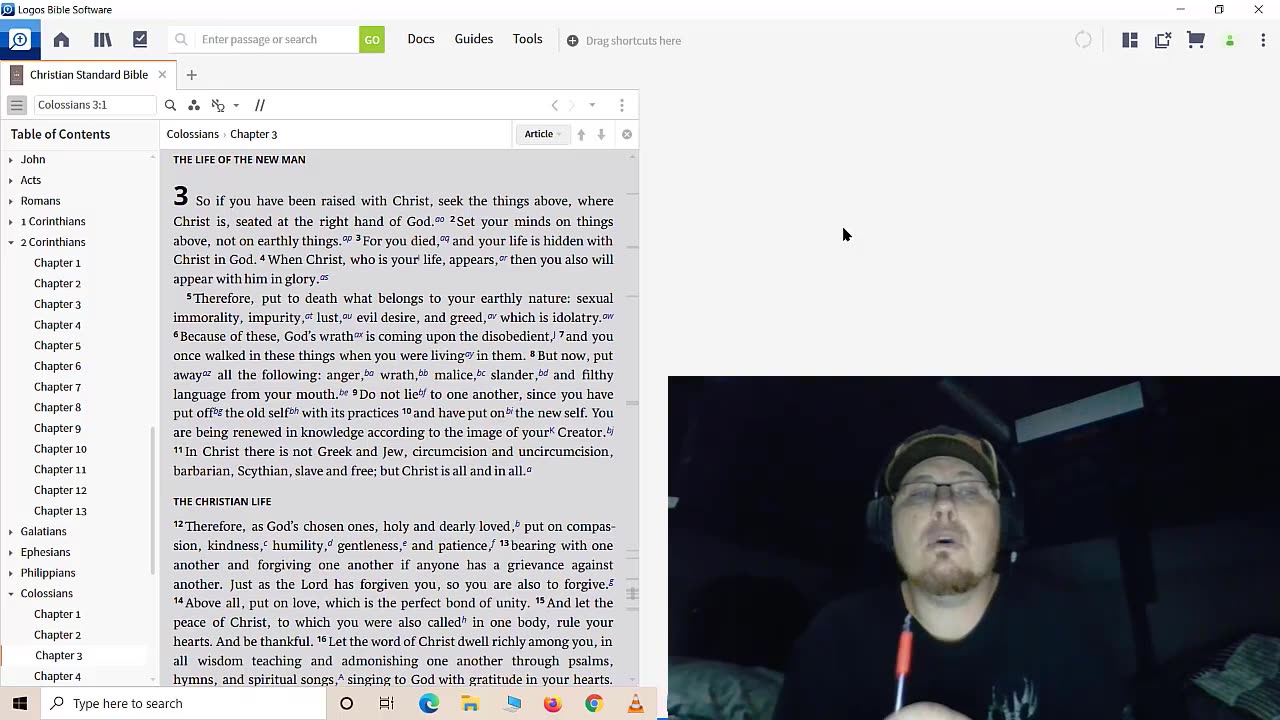
Task: Expand the Romans tree node
Action: click(11, 201)
